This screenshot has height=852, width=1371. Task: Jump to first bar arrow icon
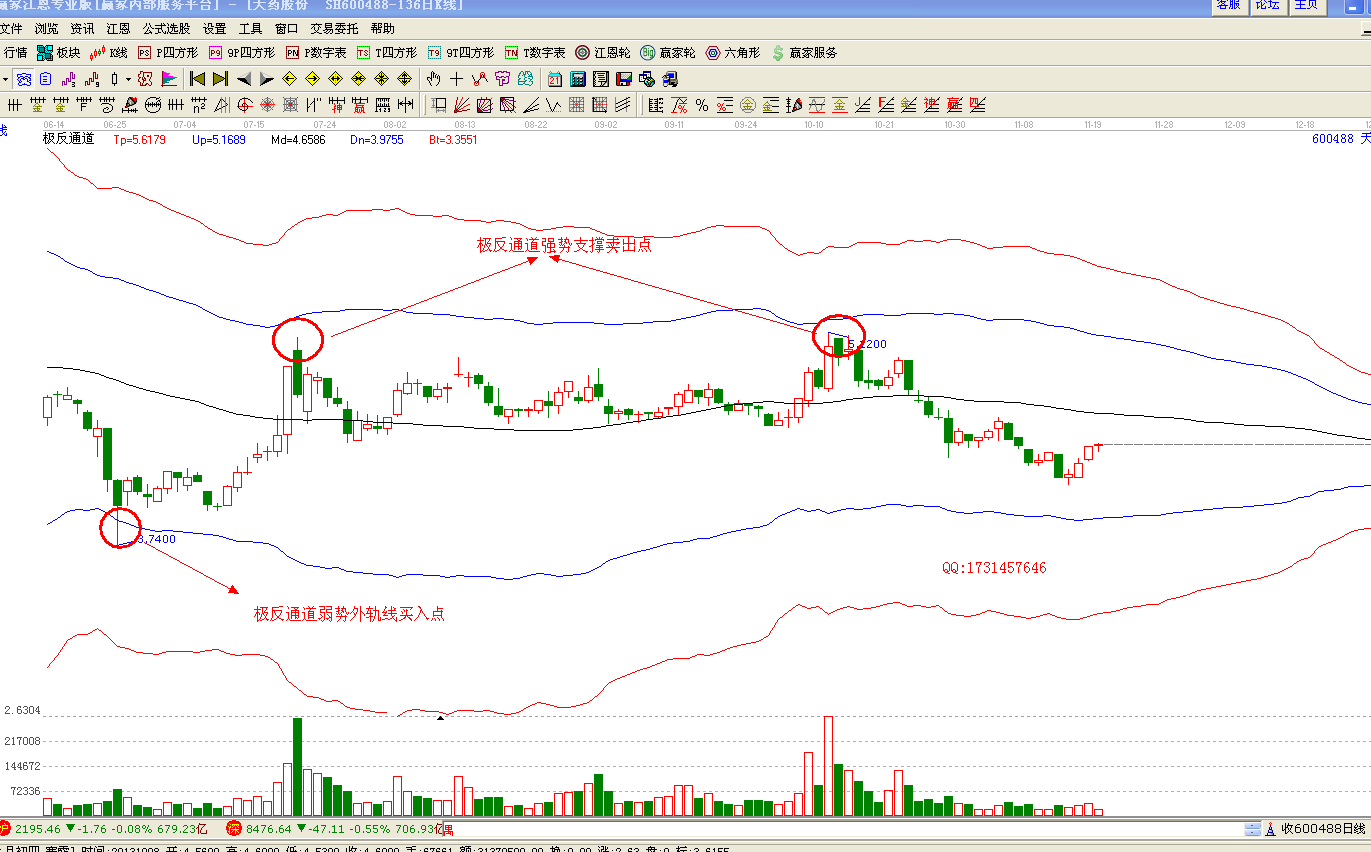click(x=197, y=79)
